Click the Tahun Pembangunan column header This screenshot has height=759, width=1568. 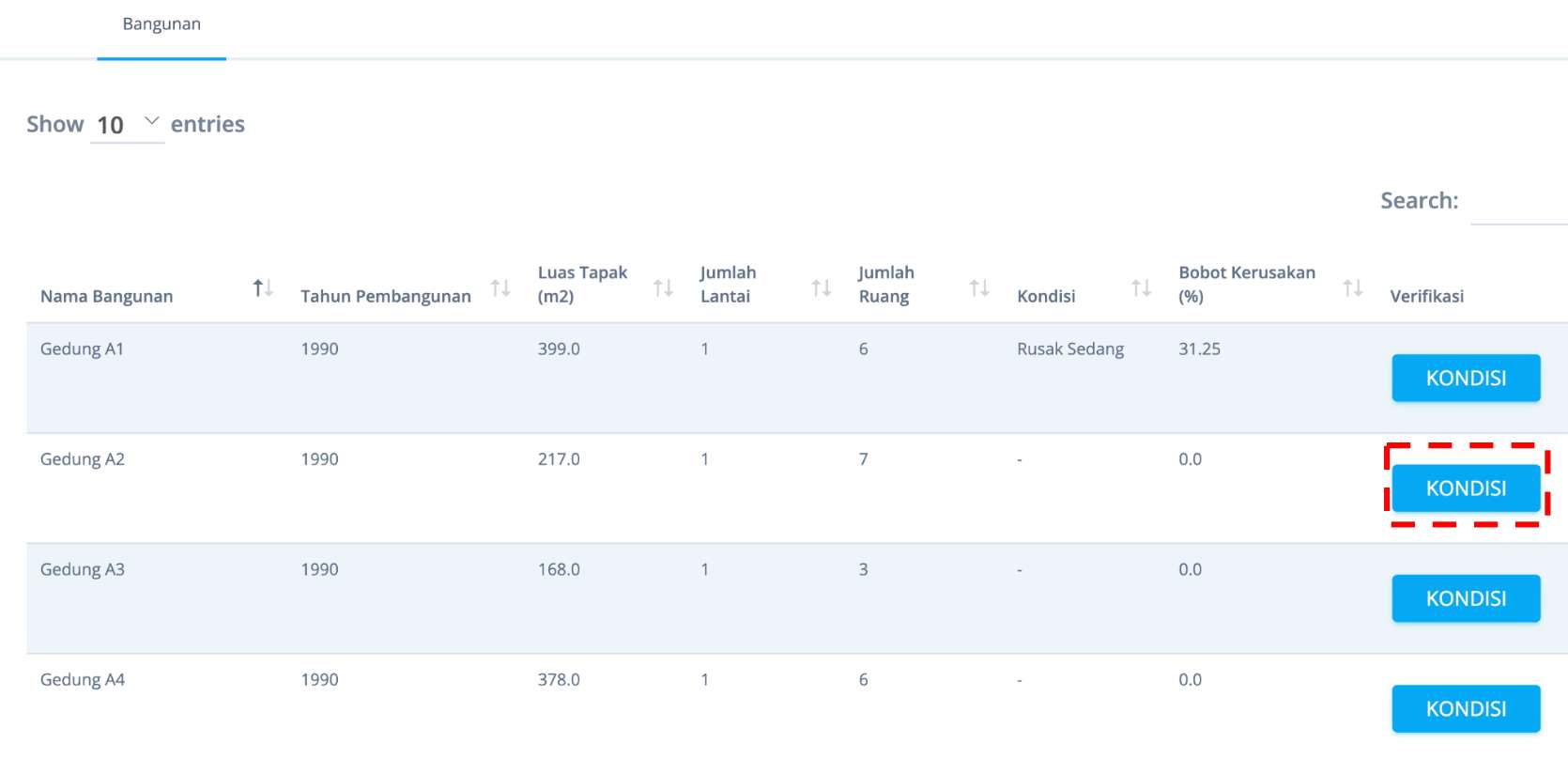point(386,296)
